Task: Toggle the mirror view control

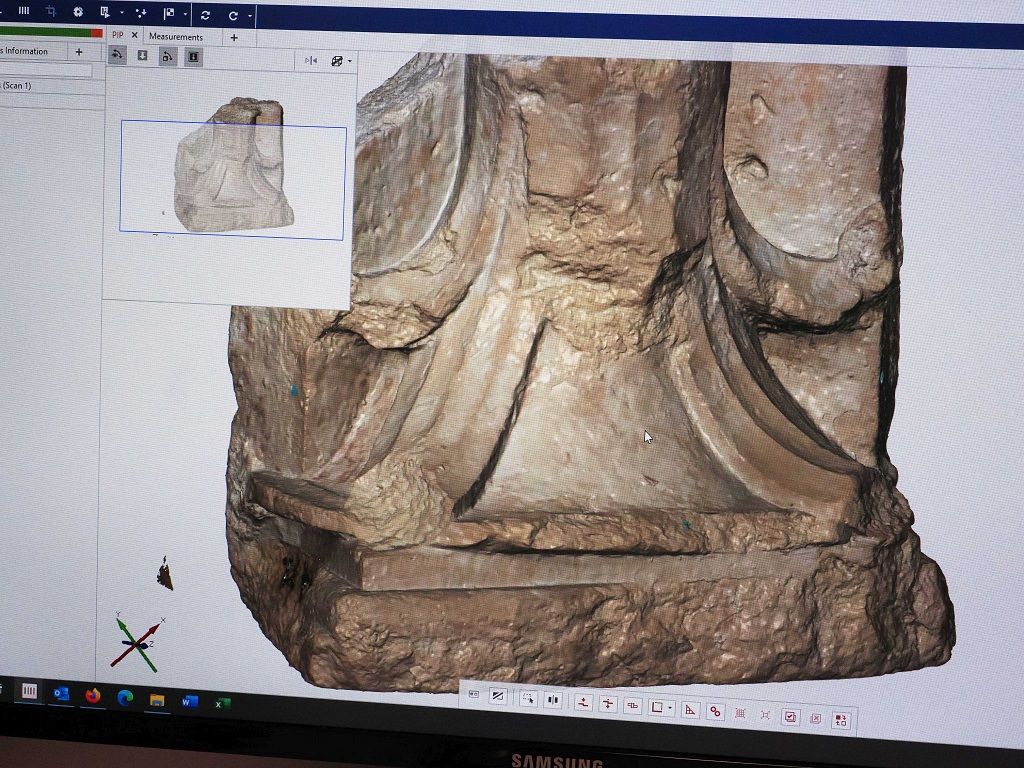Action: tap(311, 61)
